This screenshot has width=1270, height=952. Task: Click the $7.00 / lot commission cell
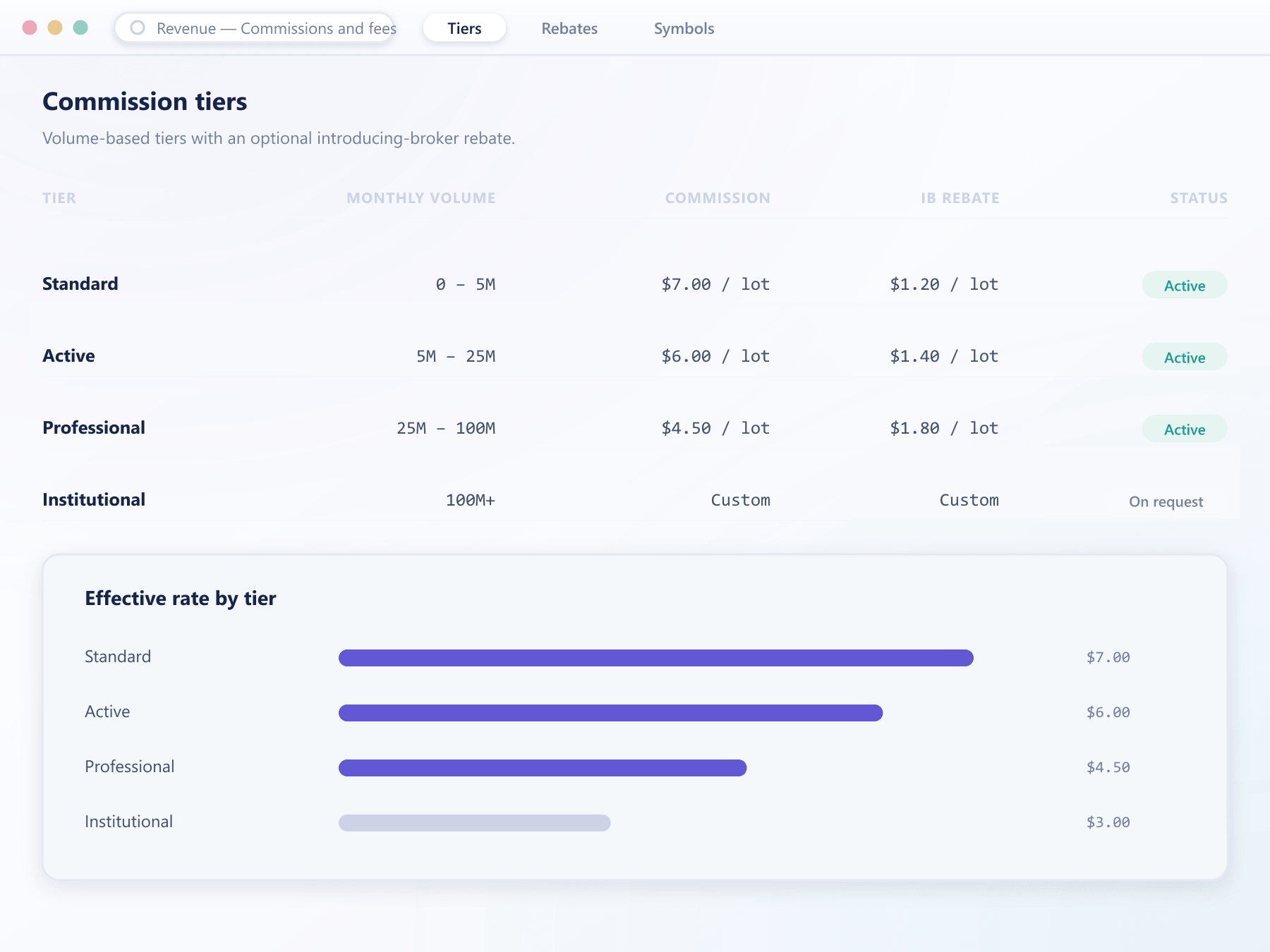click(715, 284)
